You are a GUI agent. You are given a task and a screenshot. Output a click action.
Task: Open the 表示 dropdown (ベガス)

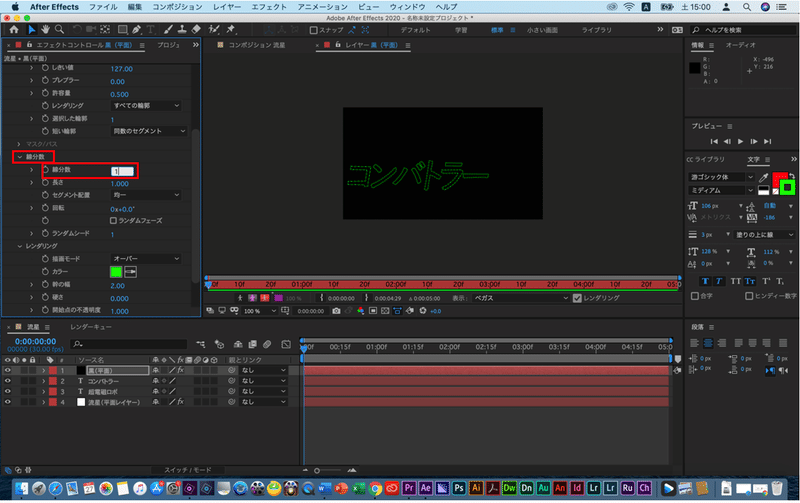(520, 298)
